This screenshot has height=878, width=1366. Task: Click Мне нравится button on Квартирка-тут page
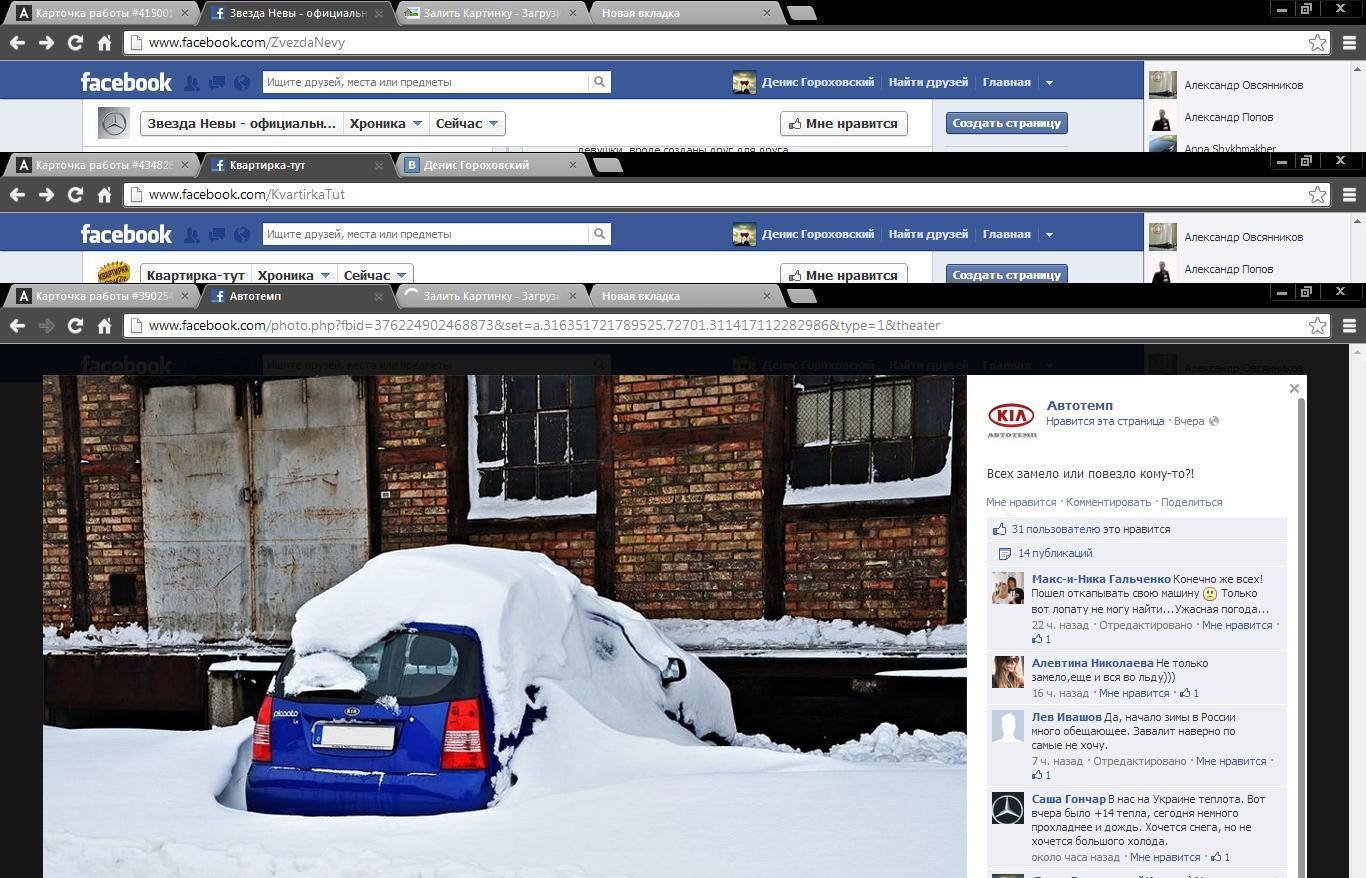843,274
